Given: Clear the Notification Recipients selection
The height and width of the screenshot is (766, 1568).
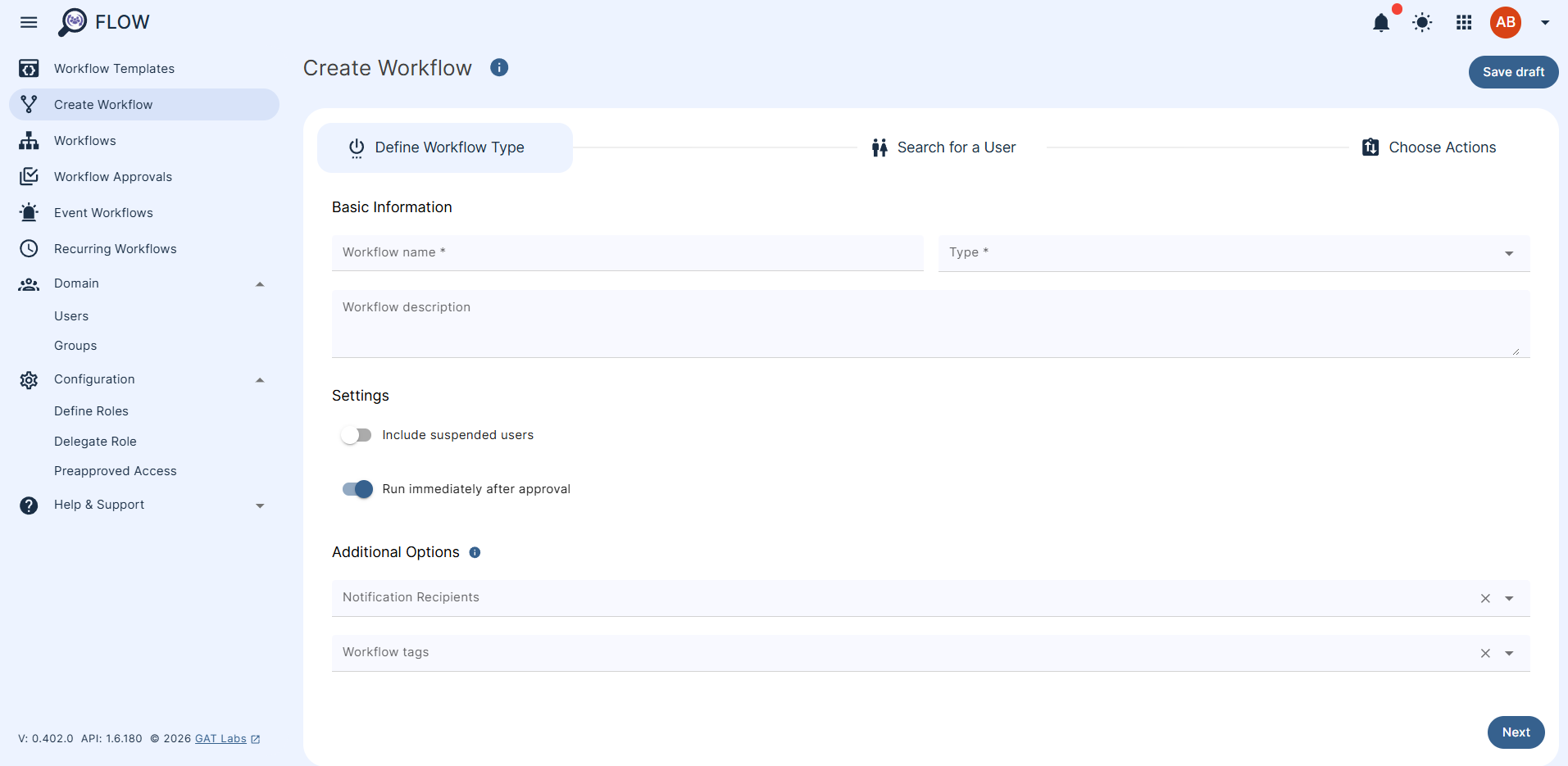Looking at the screenshot, I should pos(1485,598).
